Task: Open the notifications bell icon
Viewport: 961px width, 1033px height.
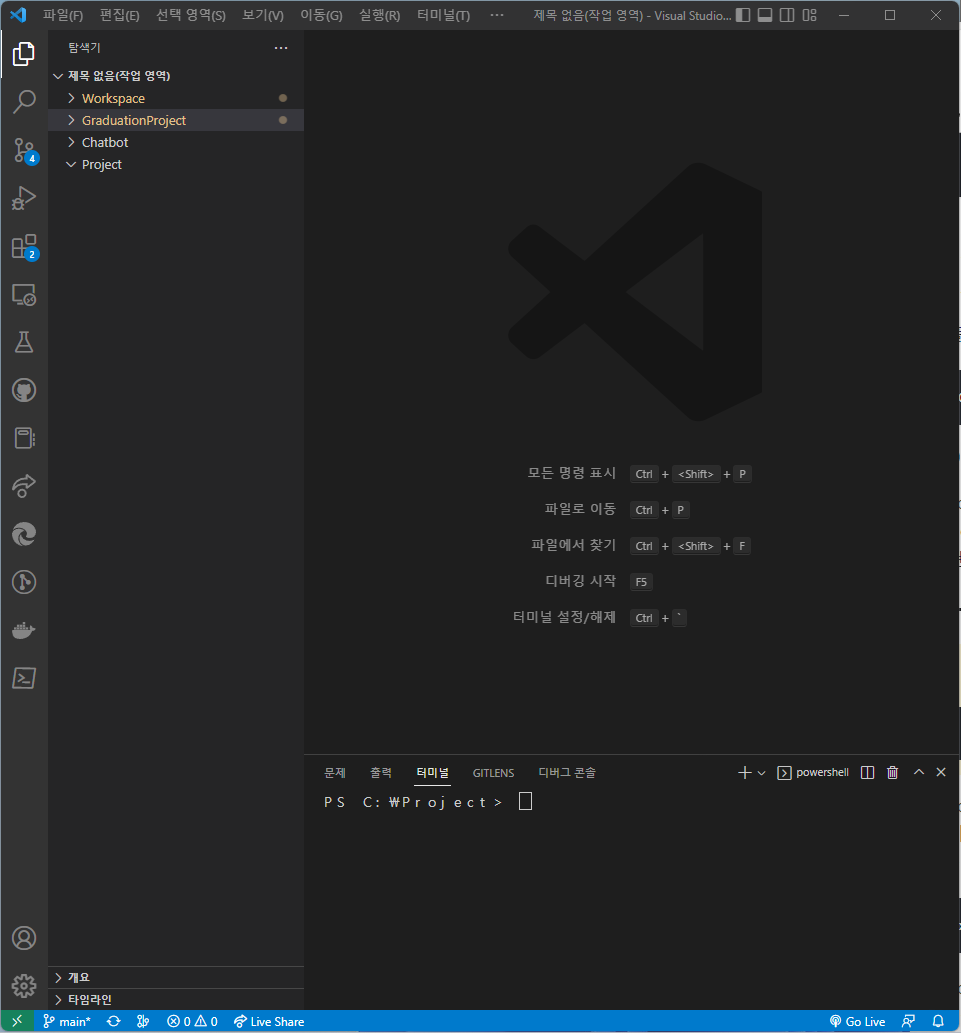Action: point(938,1021)
